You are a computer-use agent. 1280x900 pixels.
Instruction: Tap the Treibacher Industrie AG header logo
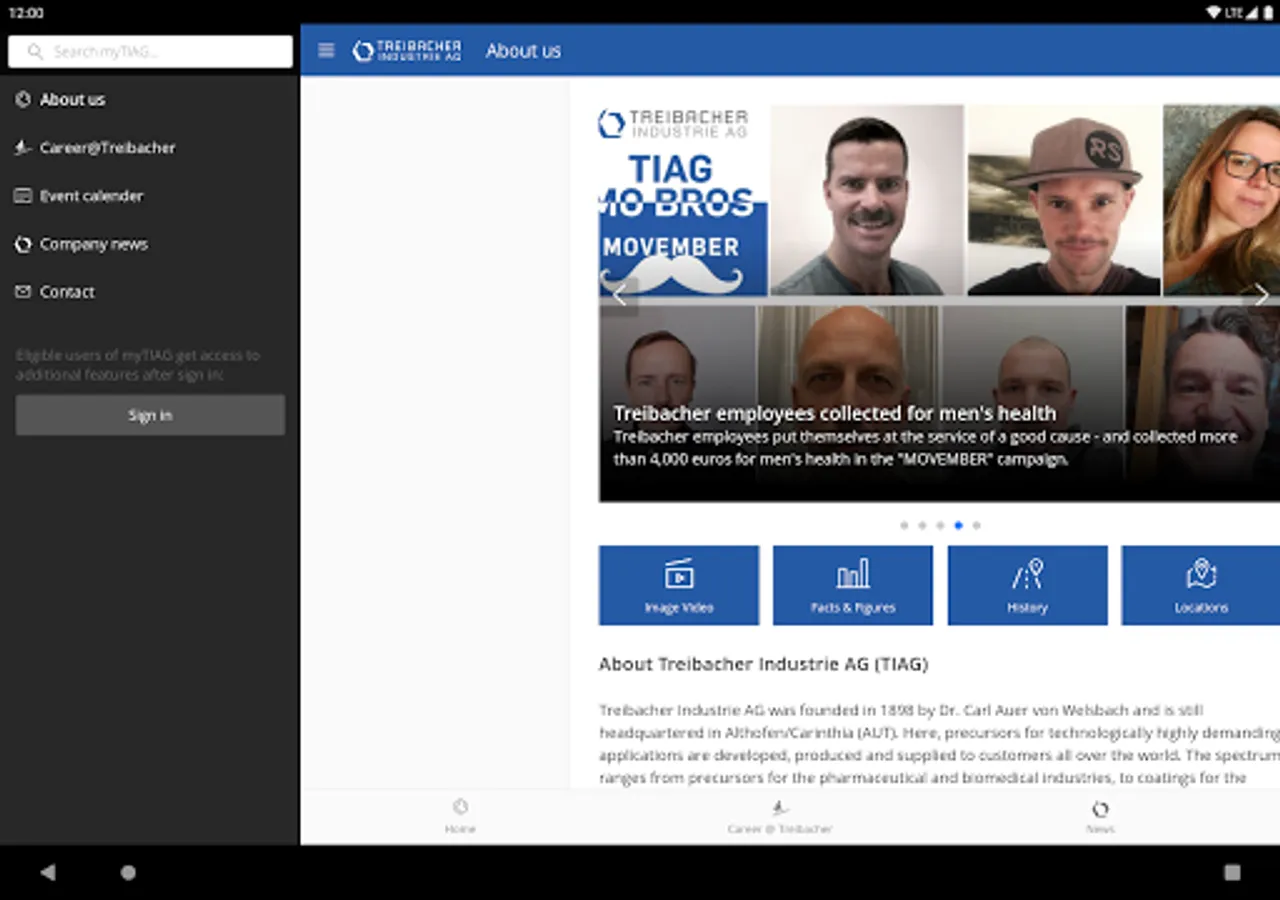(x=407, y=51)
